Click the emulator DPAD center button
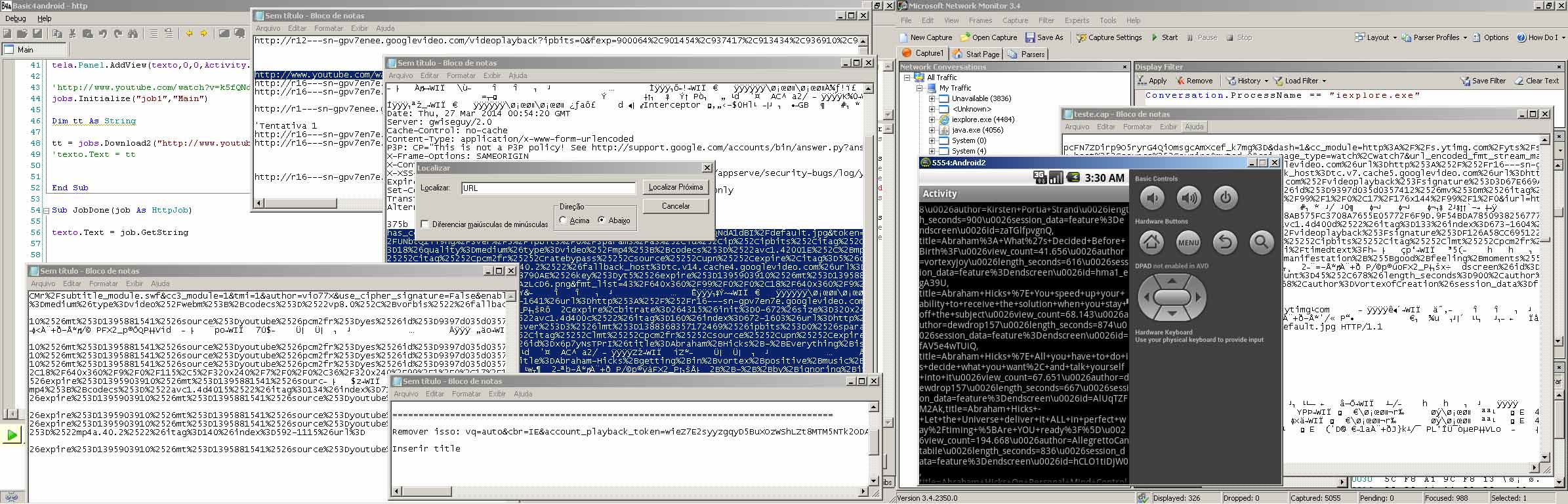 pyautogui.click(x=1172, y=297)
